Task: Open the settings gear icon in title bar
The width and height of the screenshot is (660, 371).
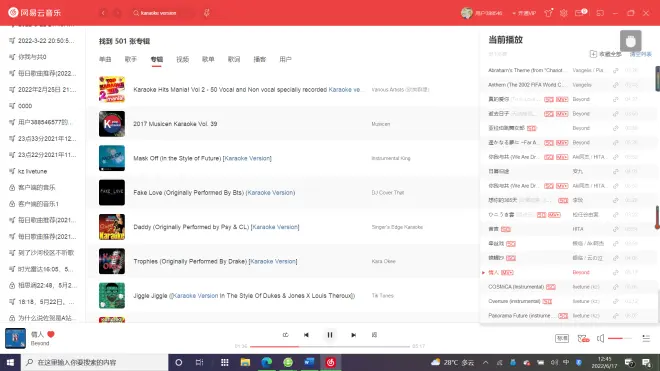Action: (x=564, y=13)
